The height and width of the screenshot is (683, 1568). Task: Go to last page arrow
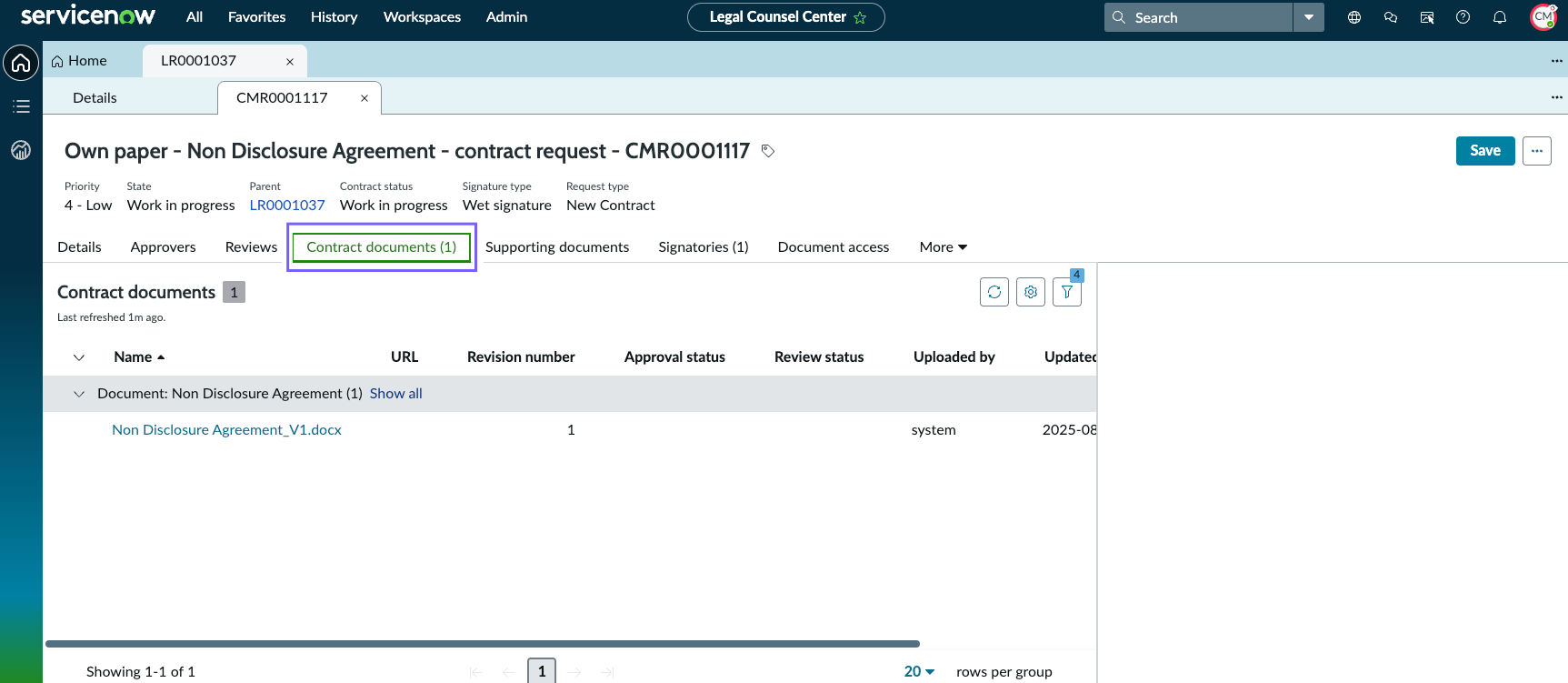point(607,672)
